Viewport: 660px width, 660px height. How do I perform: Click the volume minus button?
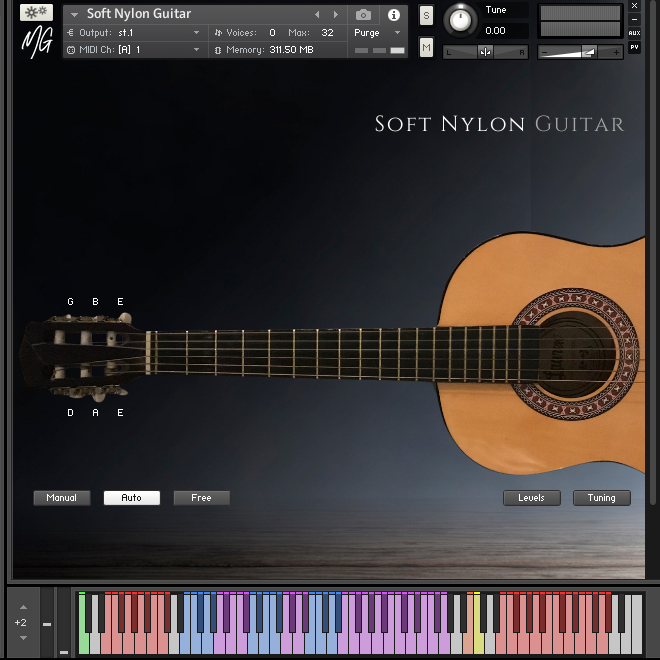(x=545, y=53)
